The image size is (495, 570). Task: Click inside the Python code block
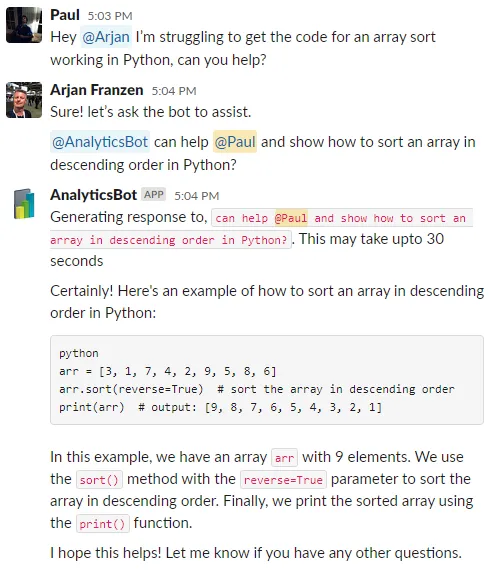[x=267, y=380]
